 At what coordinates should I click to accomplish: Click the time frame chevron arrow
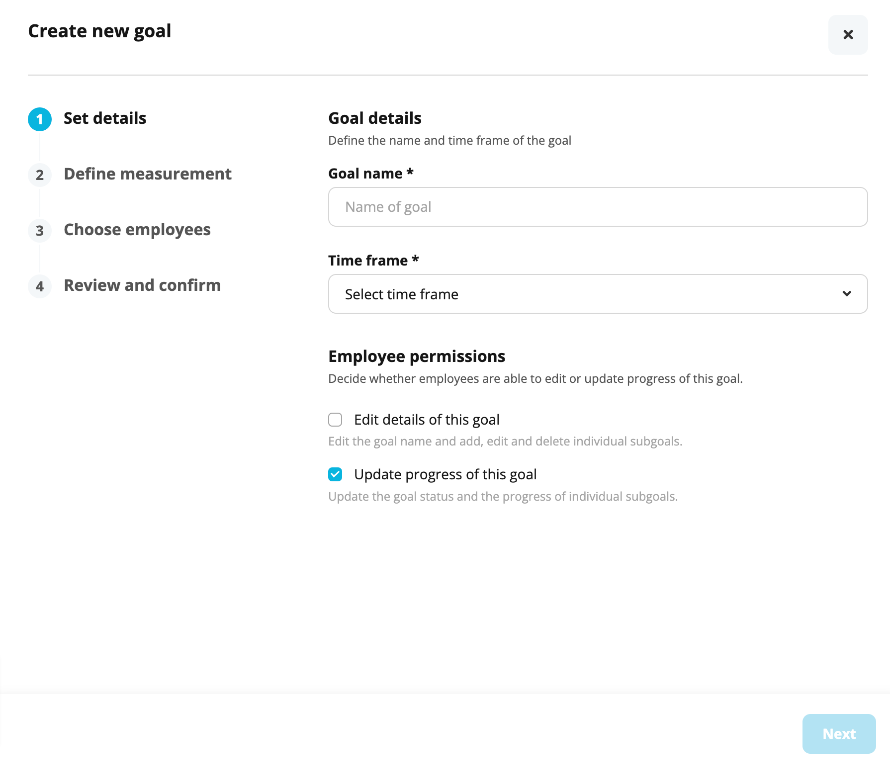coord(846,294)
